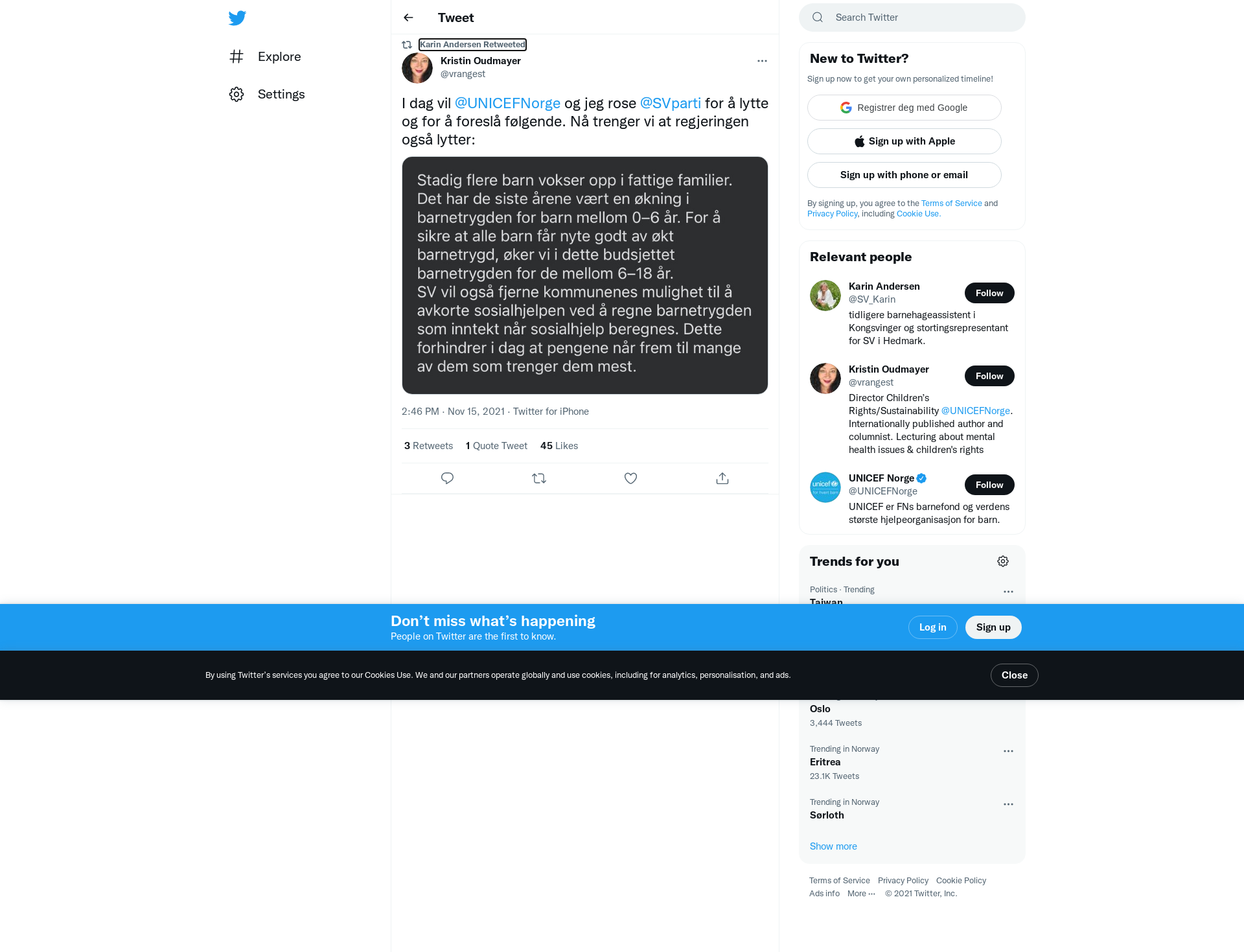Open the @SVparti mention link
This screenshot has height=952, width=1244.
coord(670,103)
